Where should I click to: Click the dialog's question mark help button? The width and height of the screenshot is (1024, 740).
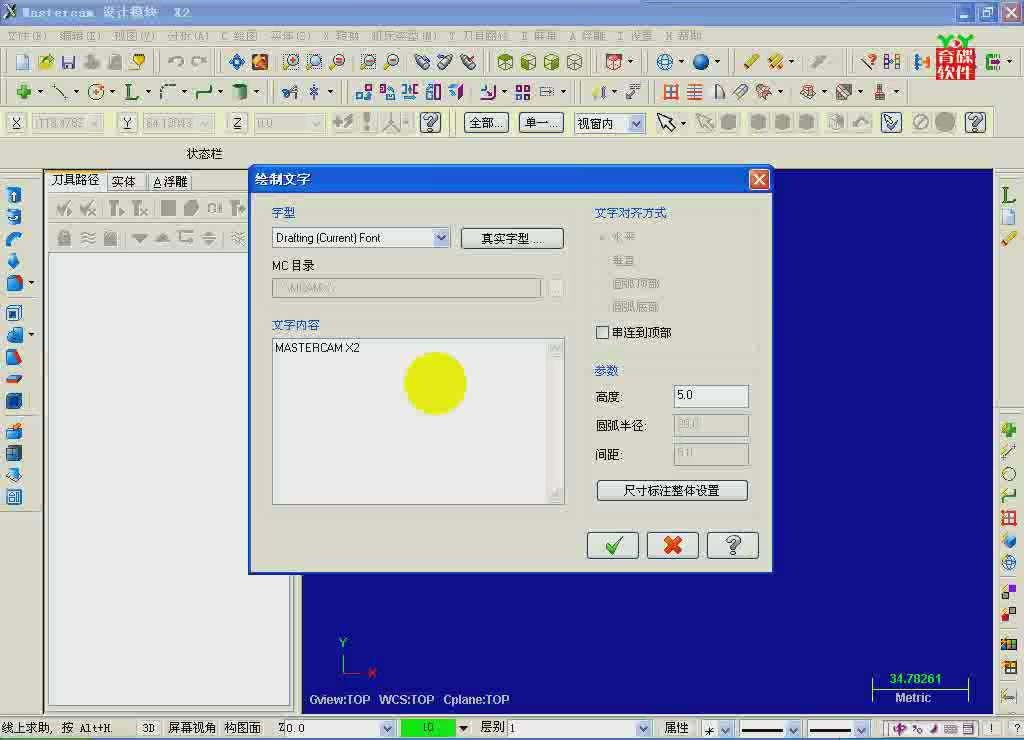733,545
